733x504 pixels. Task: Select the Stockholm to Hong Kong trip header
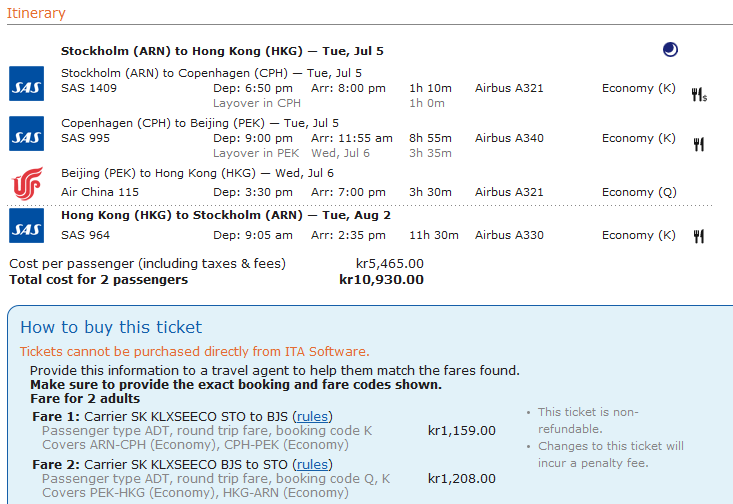(x=222, y=50)
